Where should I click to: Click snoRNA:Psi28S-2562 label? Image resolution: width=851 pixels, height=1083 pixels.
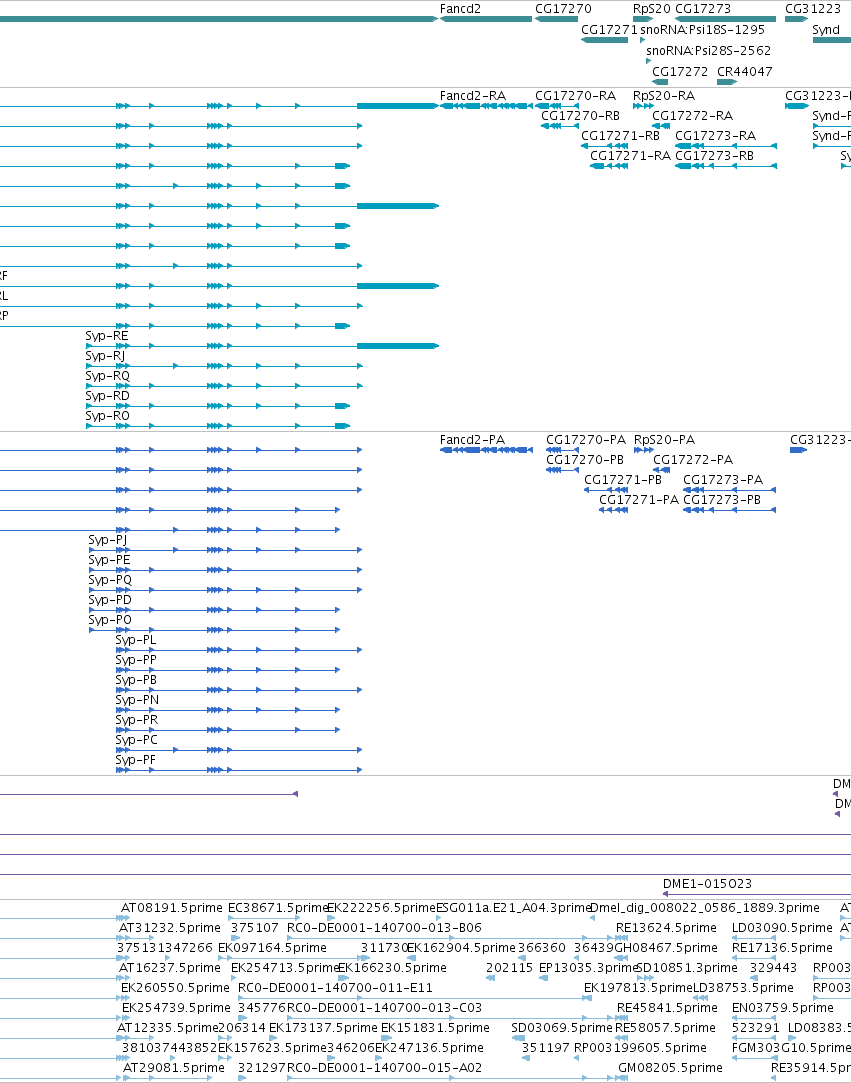coord(708,50)
